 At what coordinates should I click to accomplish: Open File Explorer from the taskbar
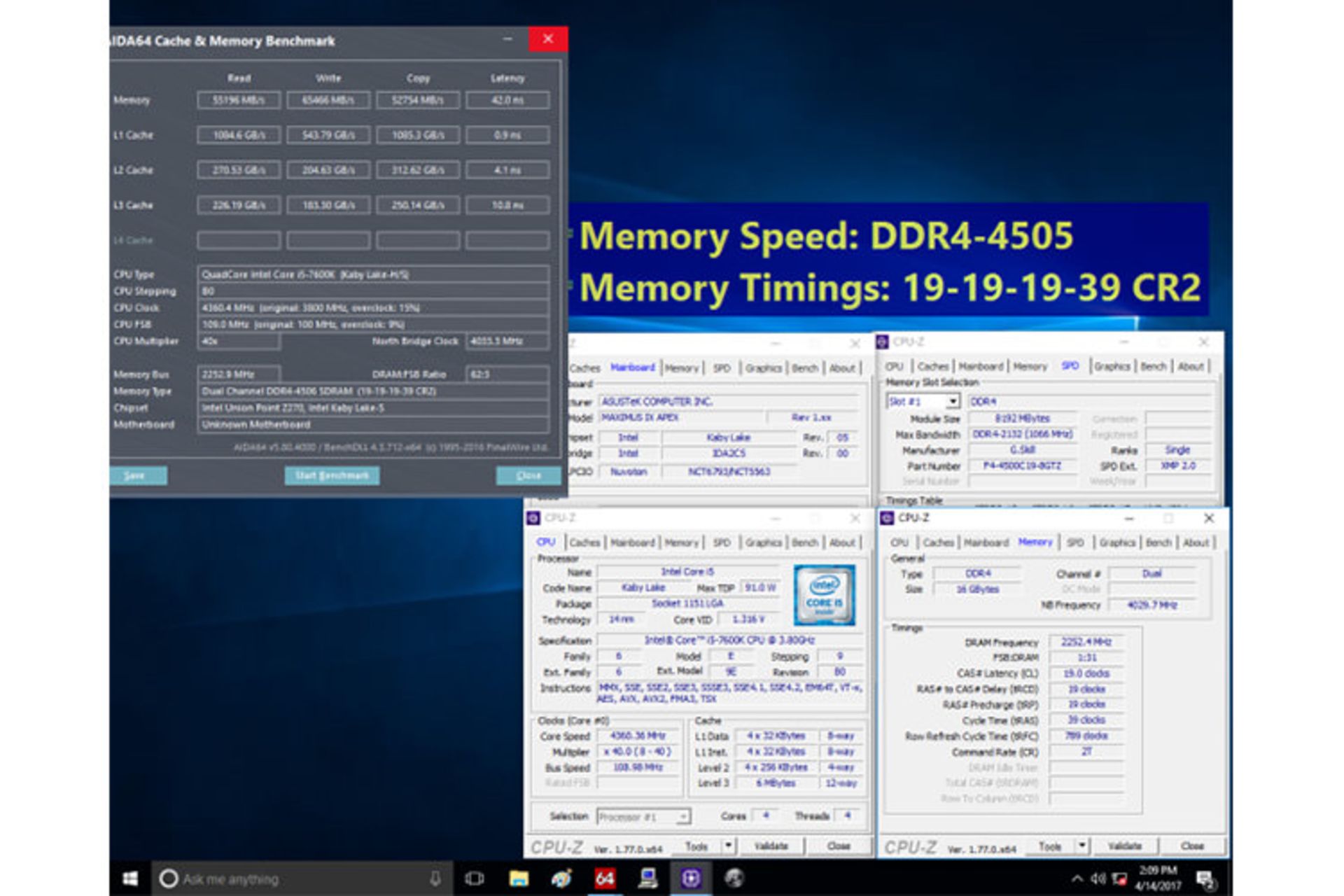[519, 878]
